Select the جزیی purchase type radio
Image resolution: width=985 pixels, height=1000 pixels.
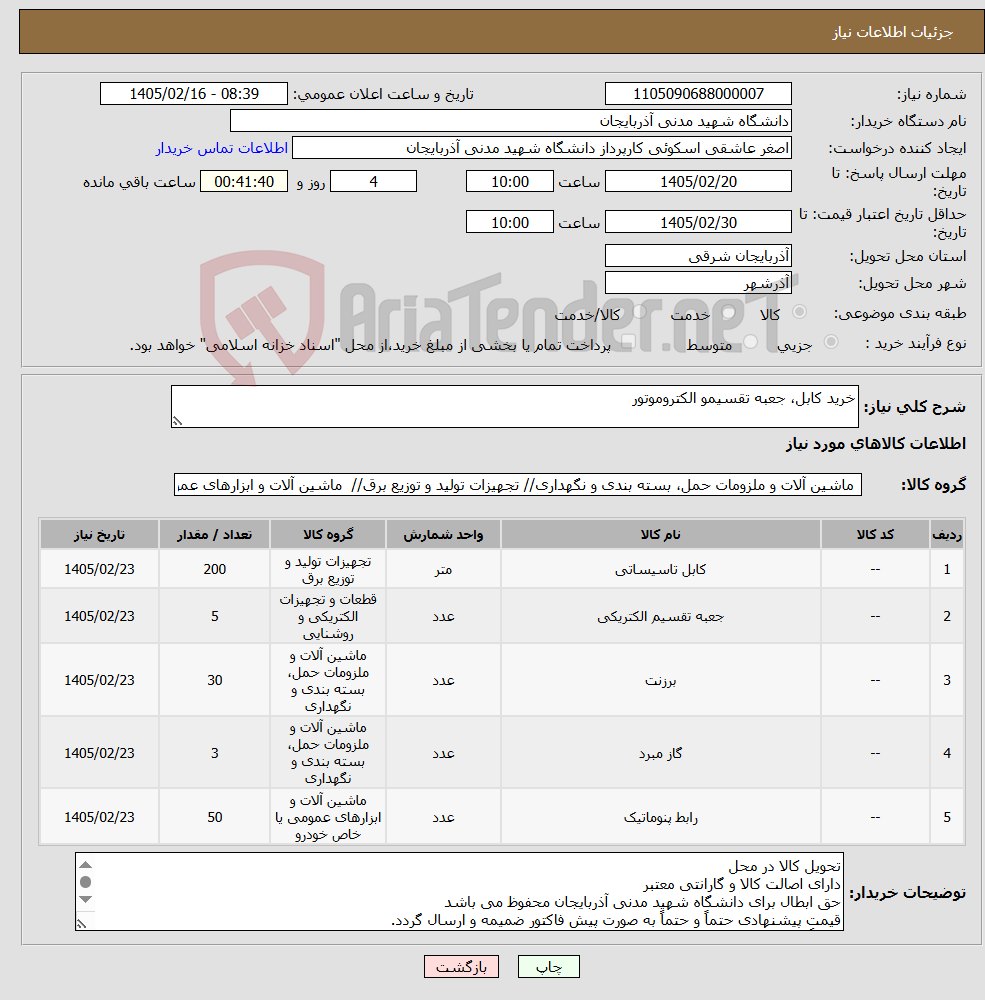831,342
